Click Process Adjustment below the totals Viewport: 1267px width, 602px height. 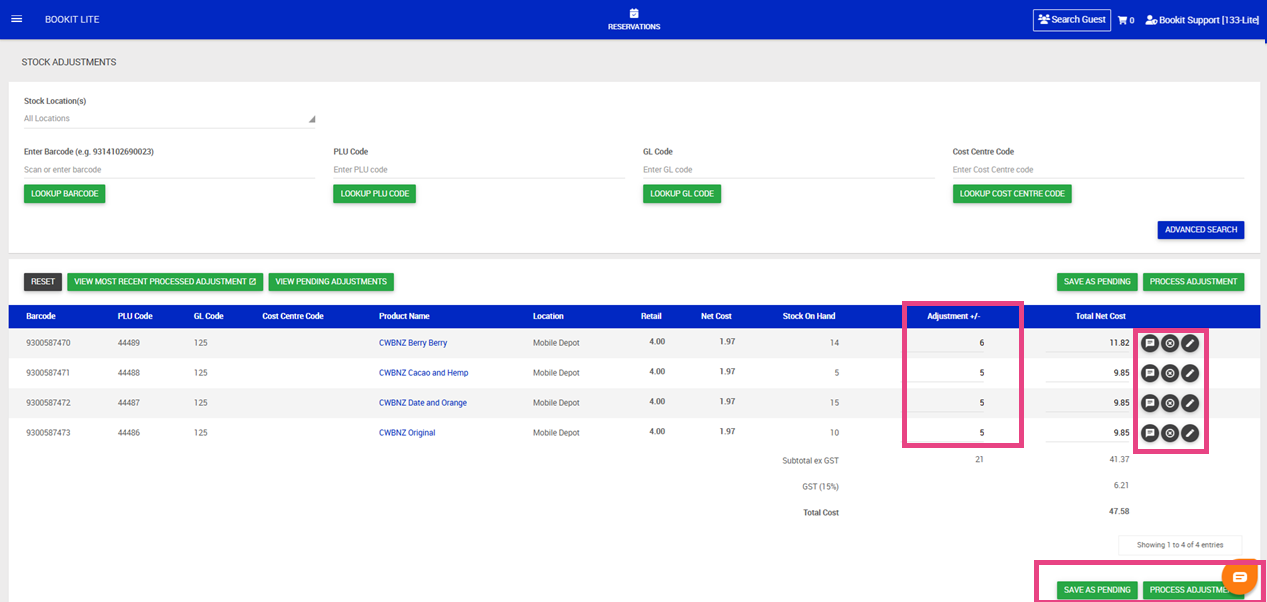1194,590
